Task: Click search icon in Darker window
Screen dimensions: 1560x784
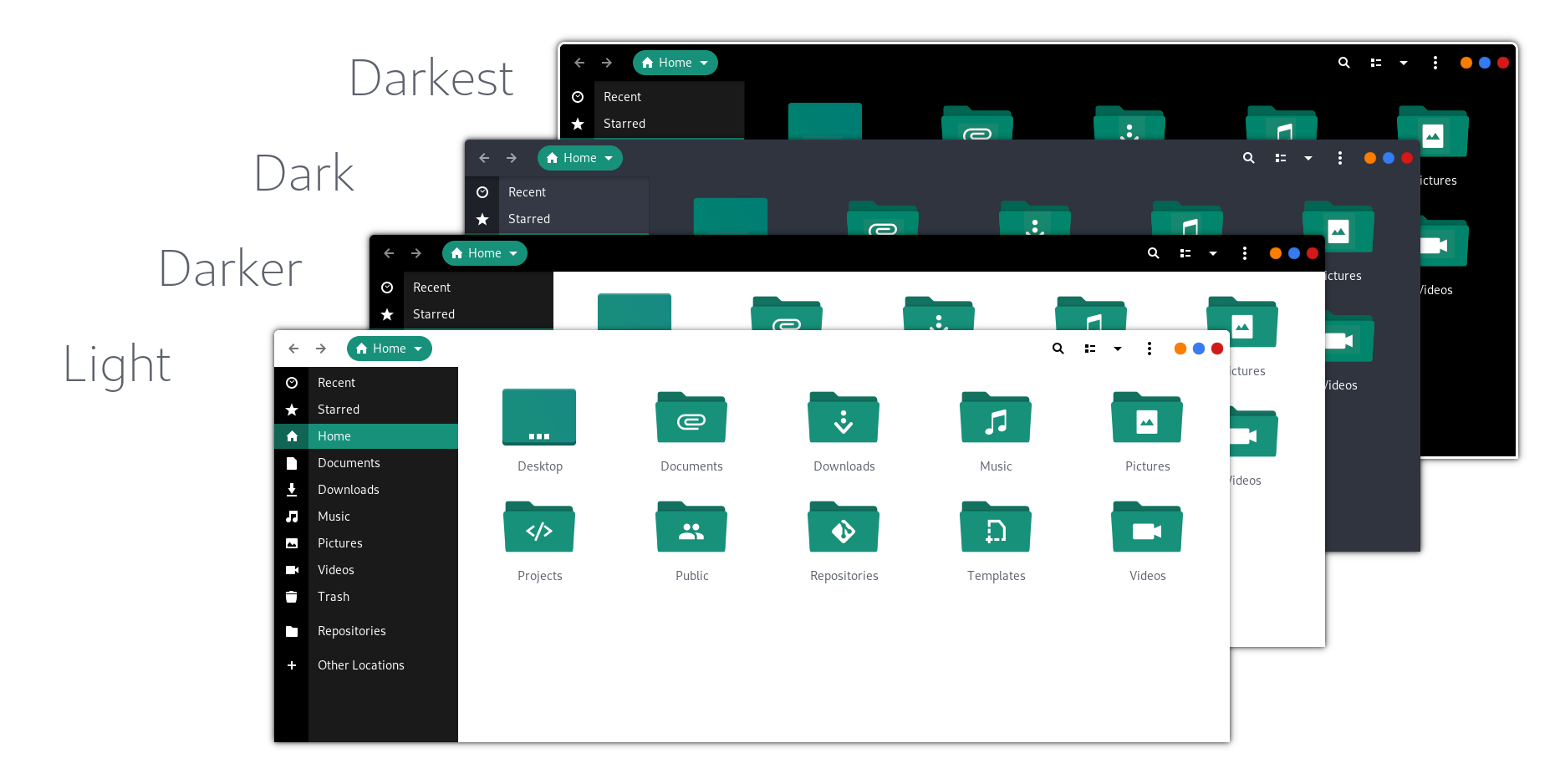Action: 1153,253
